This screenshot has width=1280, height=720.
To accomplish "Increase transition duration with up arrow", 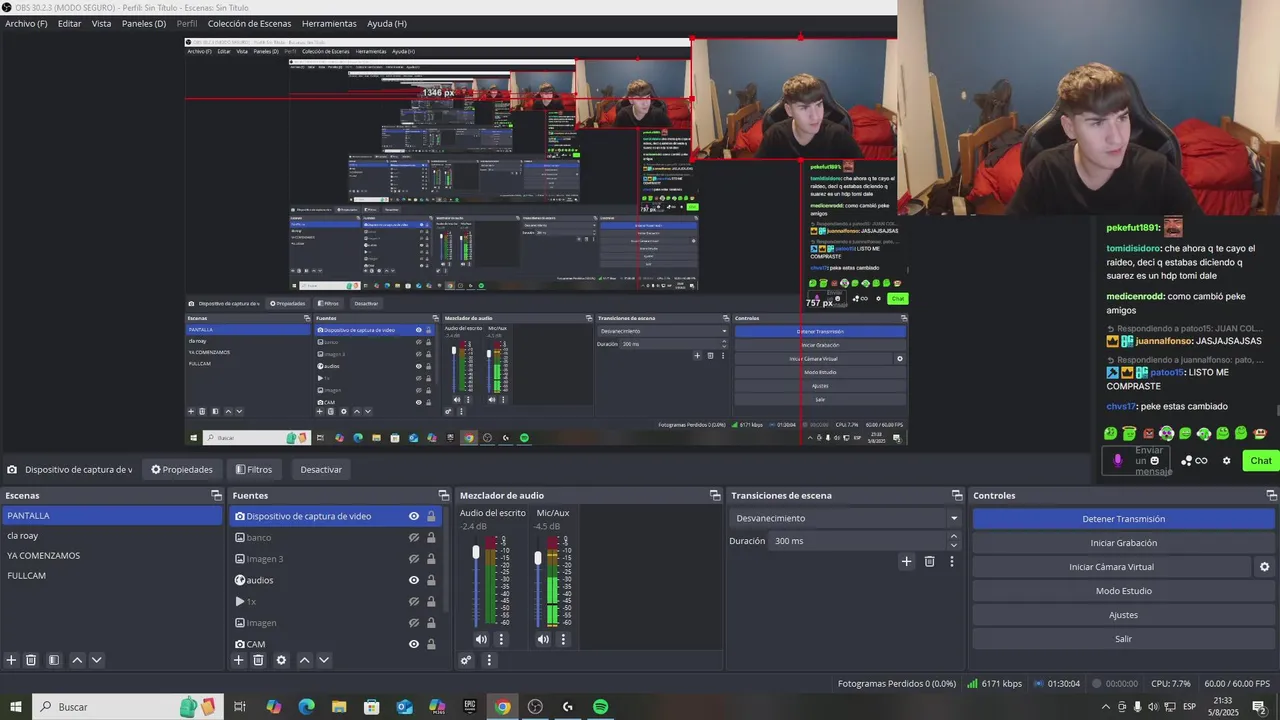I will click(x=953, y=536).
